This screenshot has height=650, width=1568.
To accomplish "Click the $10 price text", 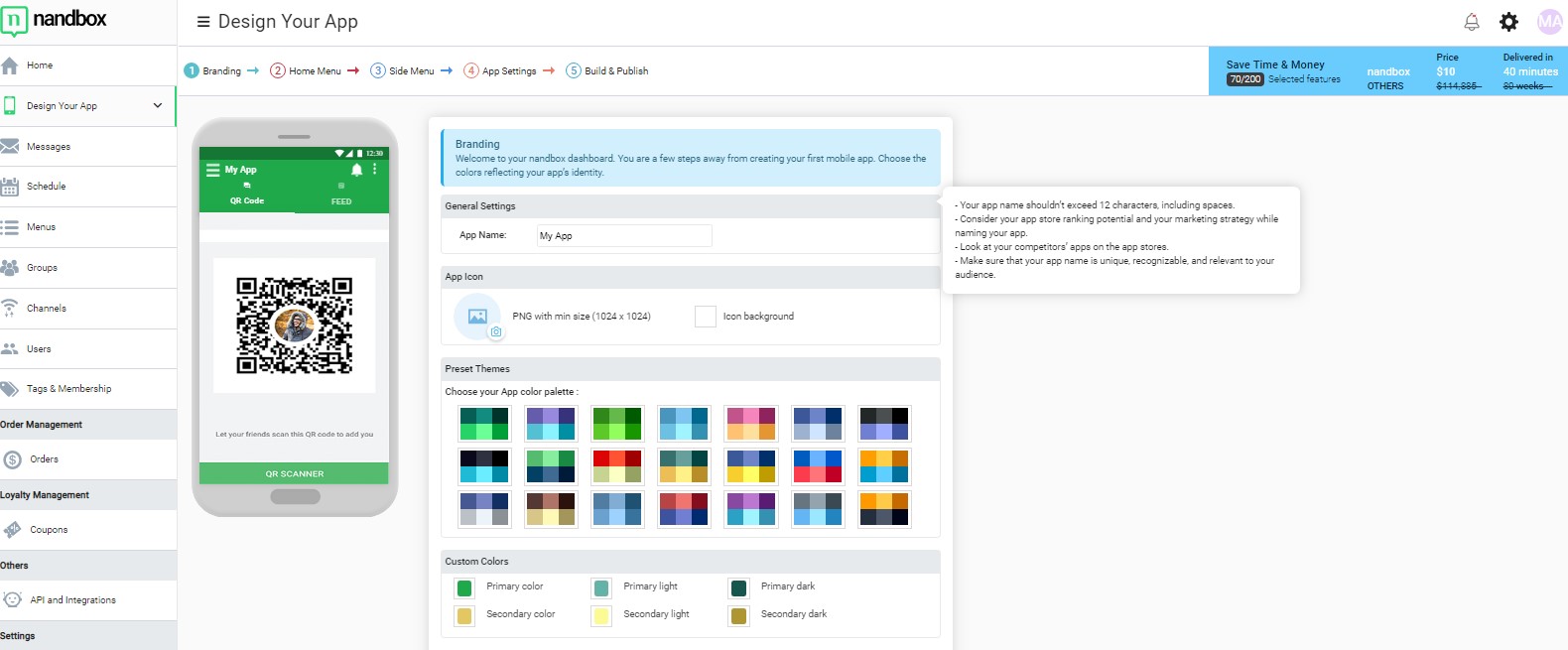I will point(1446,71).
